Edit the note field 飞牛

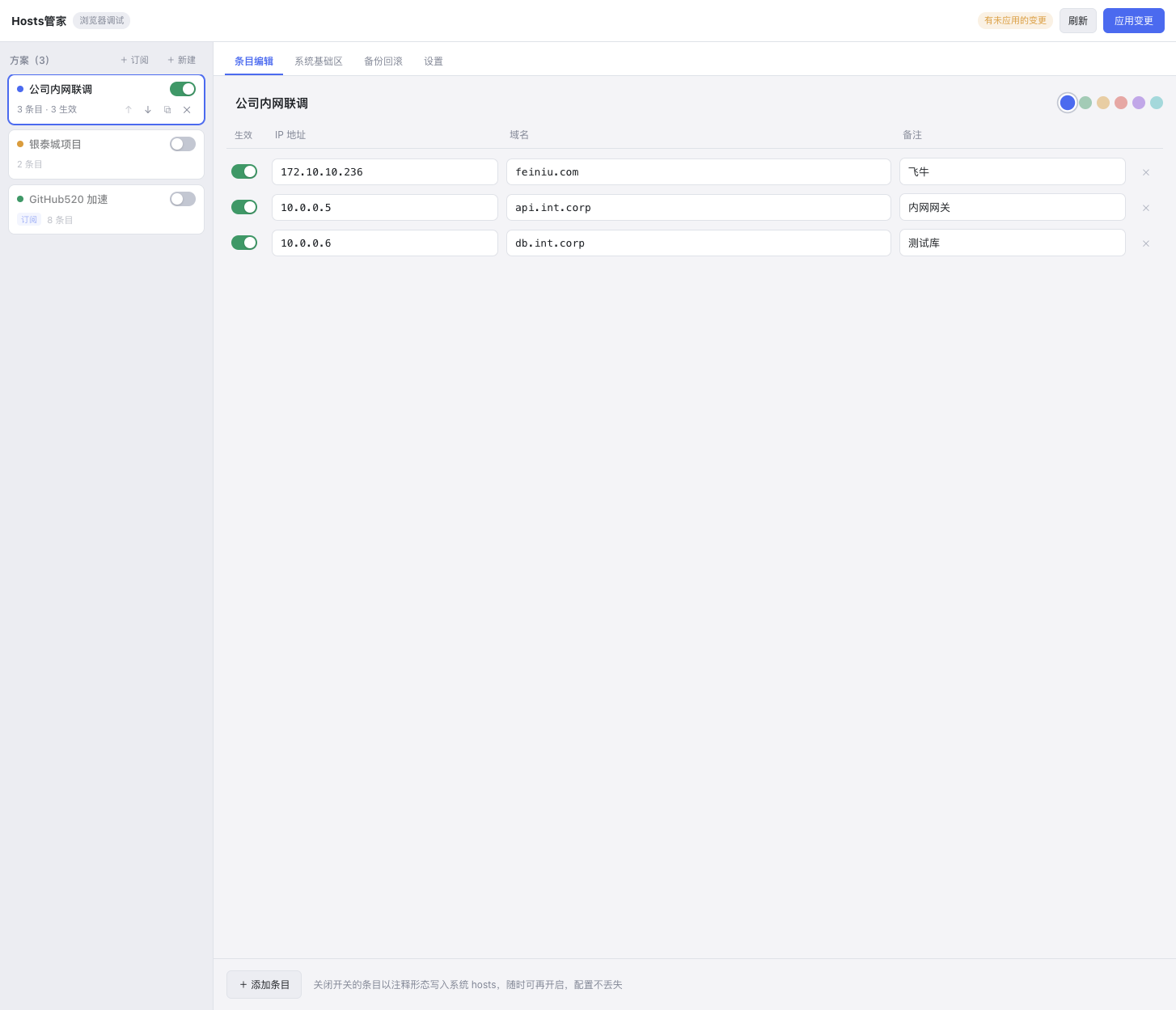1013,171
